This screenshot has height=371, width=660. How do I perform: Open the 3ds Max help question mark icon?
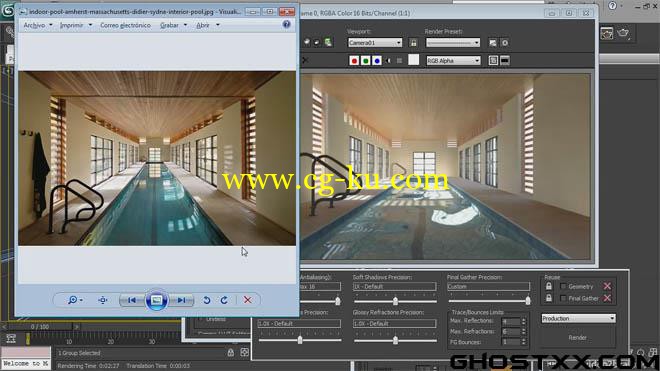pos(612,5)
